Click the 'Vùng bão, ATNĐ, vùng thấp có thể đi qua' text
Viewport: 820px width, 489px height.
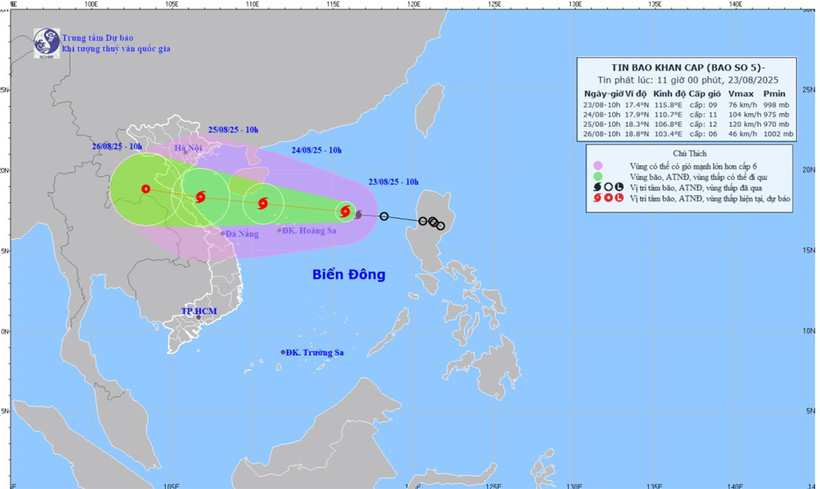(699, 177)
